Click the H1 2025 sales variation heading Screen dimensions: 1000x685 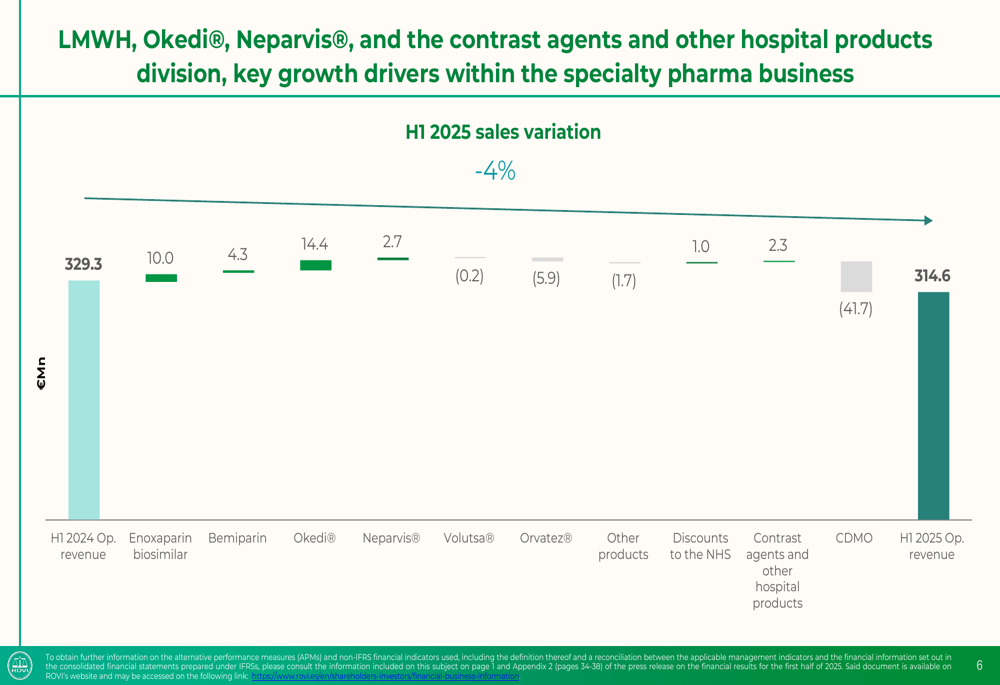tap(502, 133)
